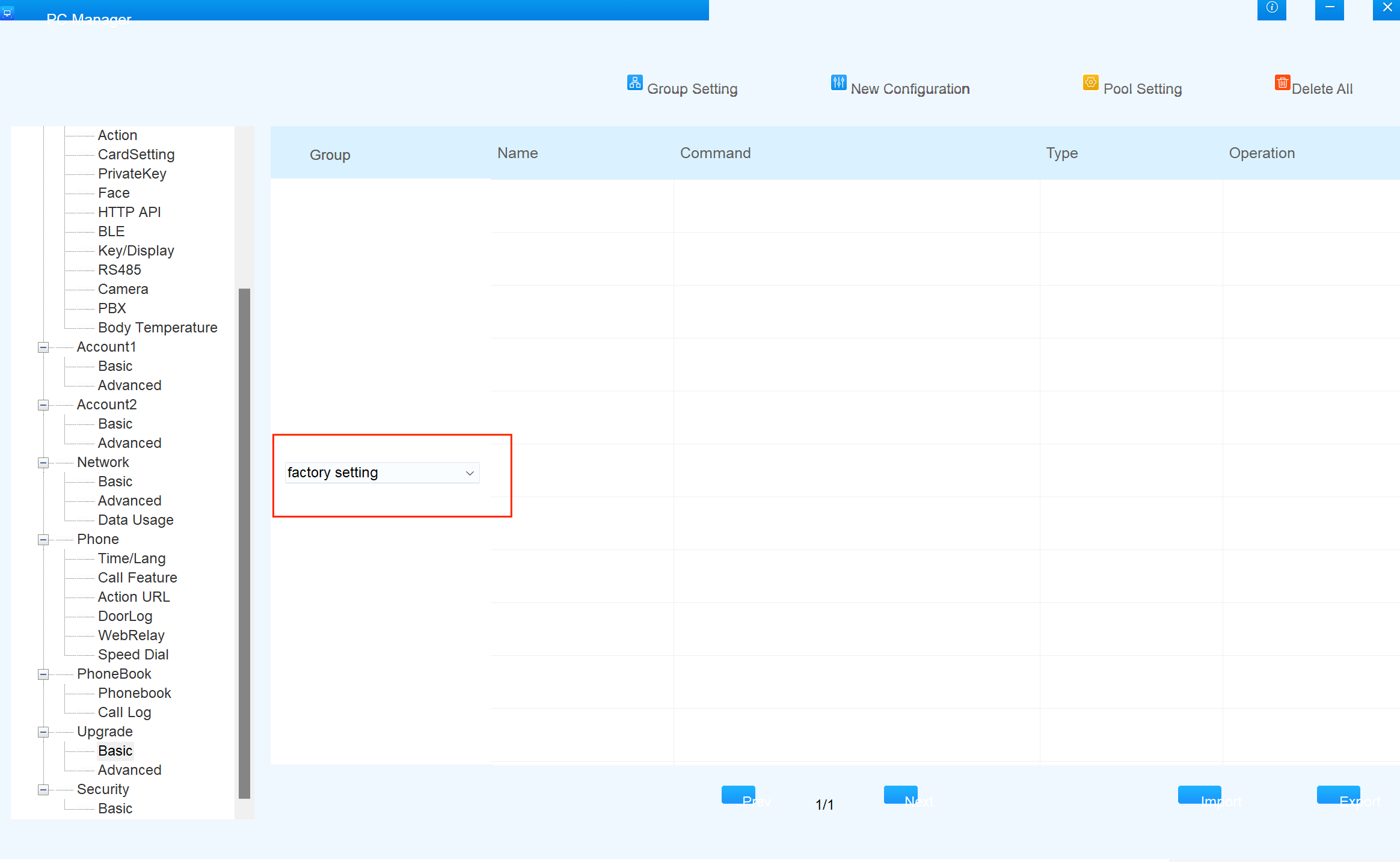Screen dimensions: 1400x862
Task: Minimize the PC Manager window
Action: point(1329,8)
